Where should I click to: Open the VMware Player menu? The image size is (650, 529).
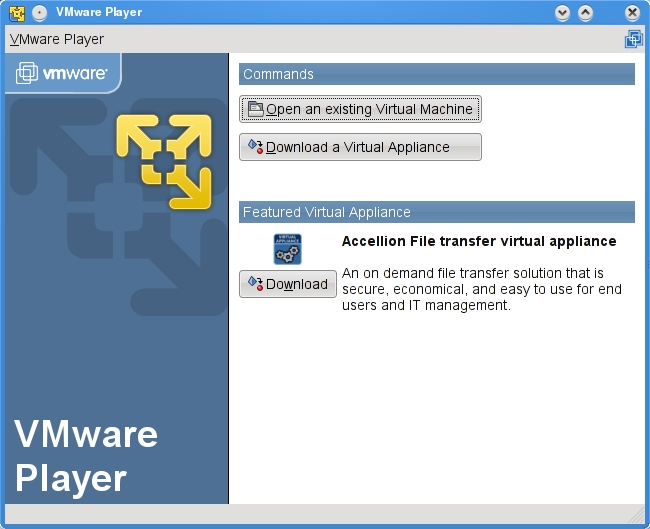(57, 39)
